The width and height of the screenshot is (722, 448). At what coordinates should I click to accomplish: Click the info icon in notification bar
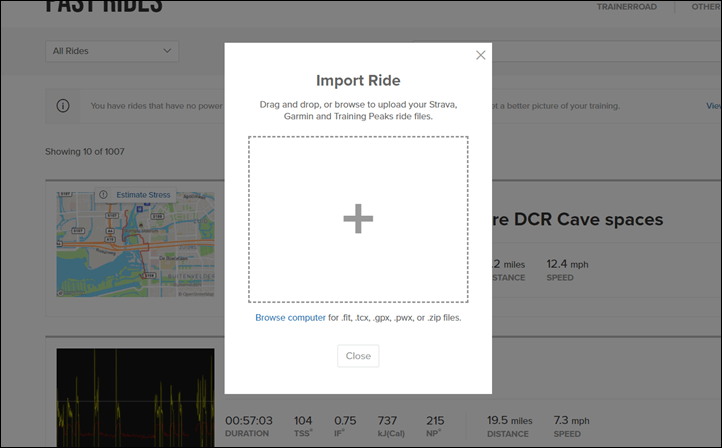tap(63, 106)
